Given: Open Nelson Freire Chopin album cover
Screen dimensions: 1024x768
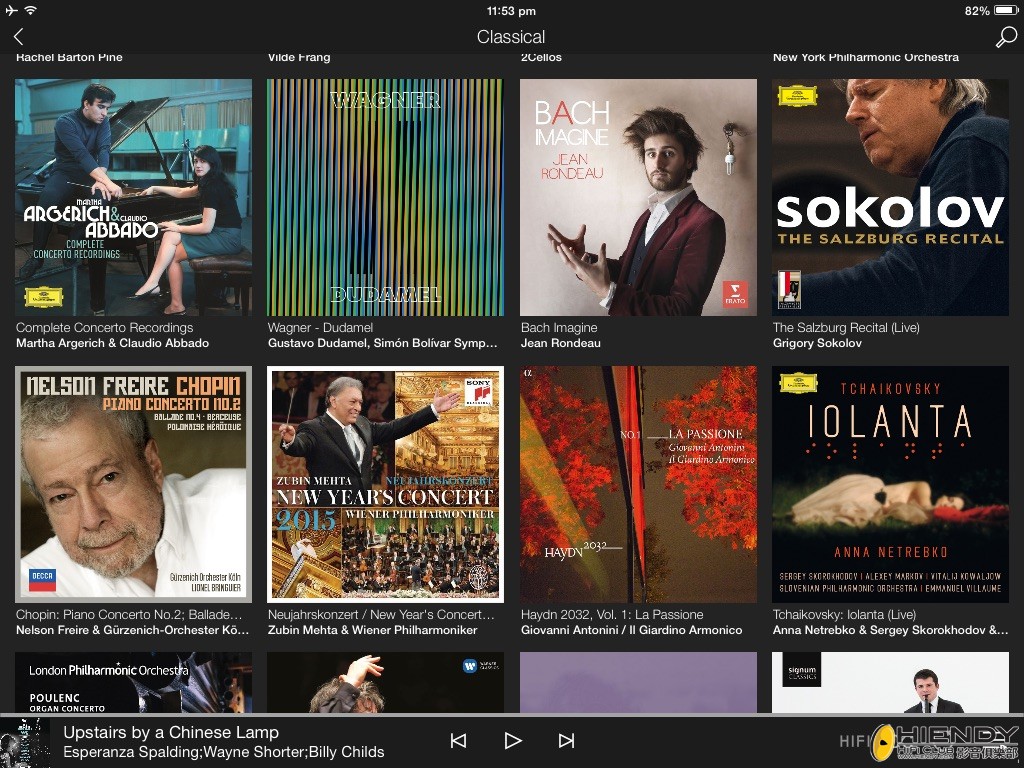Looking at the screenshot, I should click(133, 484).
